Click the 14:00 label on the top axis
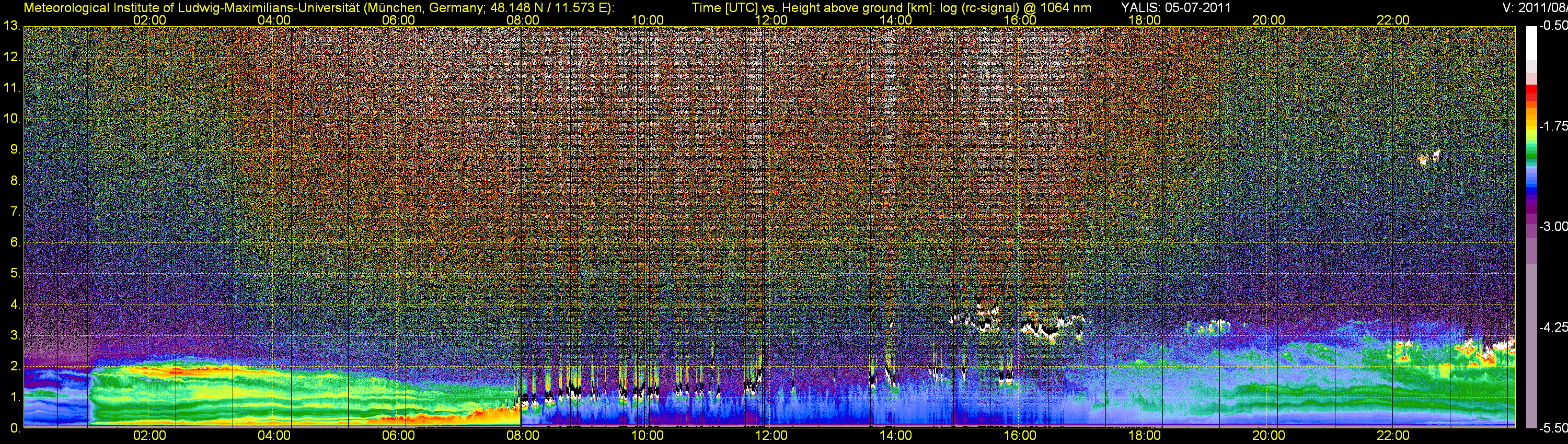 pos(896,20)
